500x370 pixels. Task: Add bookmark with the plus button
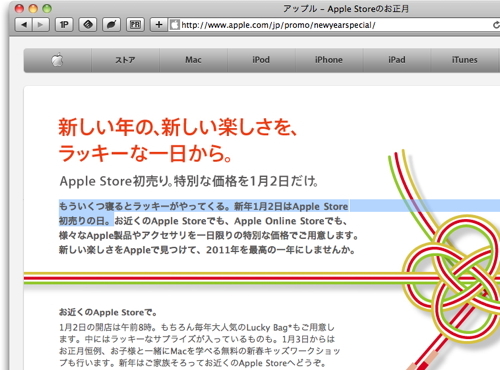click(159, 25)
